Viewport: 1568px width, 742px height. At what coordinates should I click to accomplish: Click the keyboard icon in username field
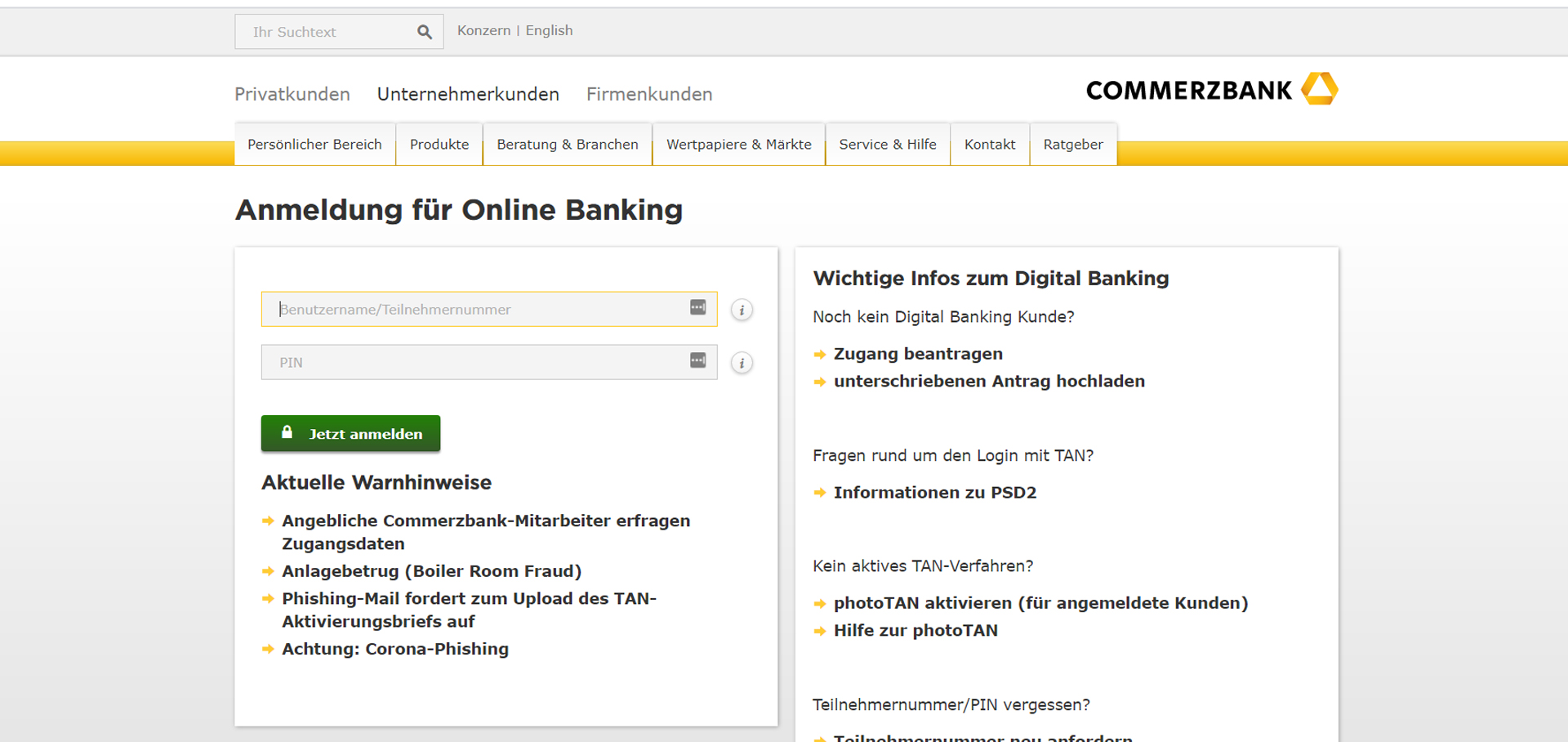click(x=697, y=307)
